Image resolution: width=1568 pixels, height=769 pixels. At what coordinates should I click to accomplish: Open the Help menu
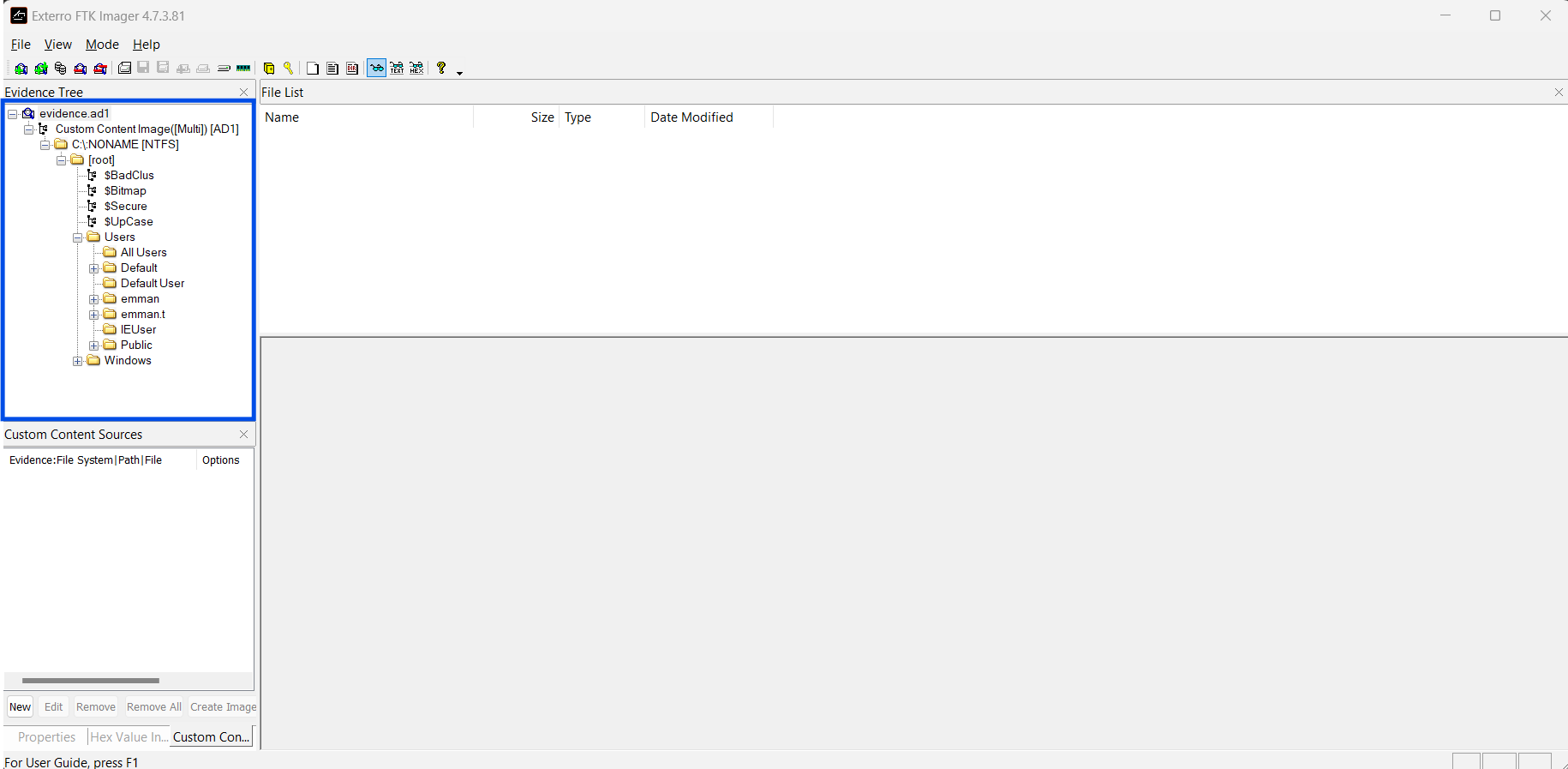coord(147,45)
